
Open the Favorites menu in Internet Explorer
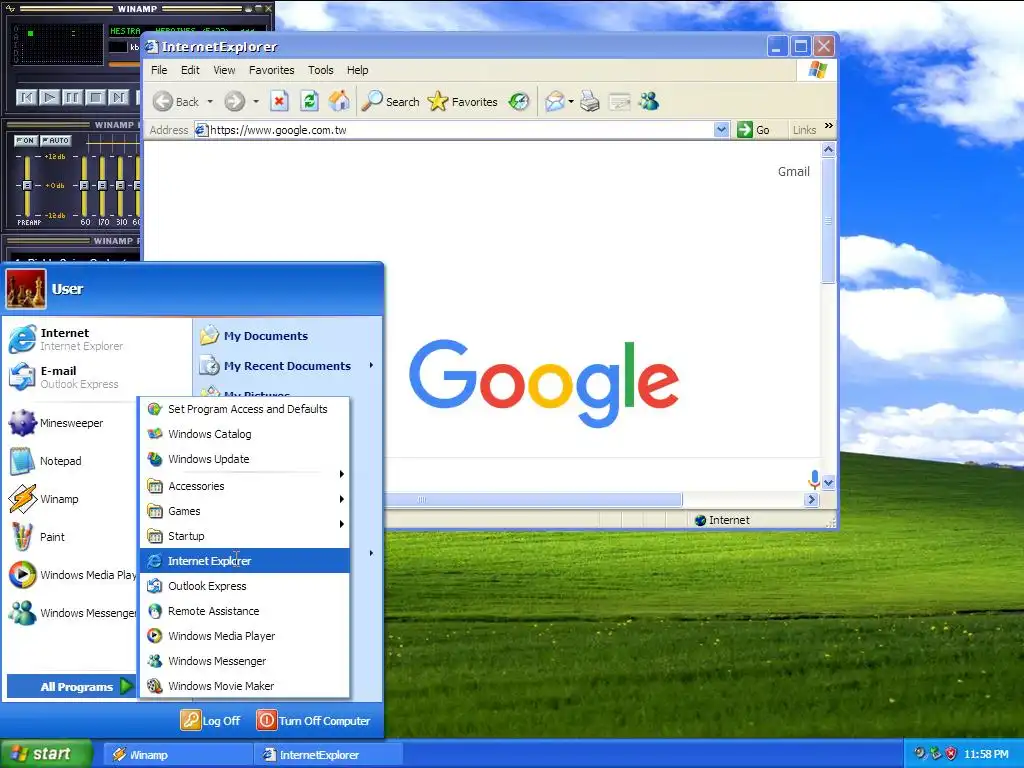[271, 70]
